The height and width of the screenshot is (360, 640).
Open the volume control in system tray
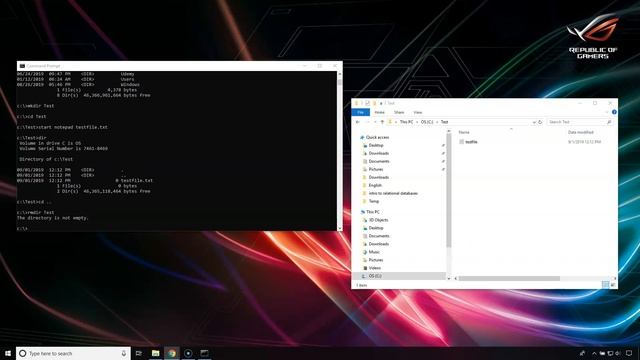coord(618,353)
